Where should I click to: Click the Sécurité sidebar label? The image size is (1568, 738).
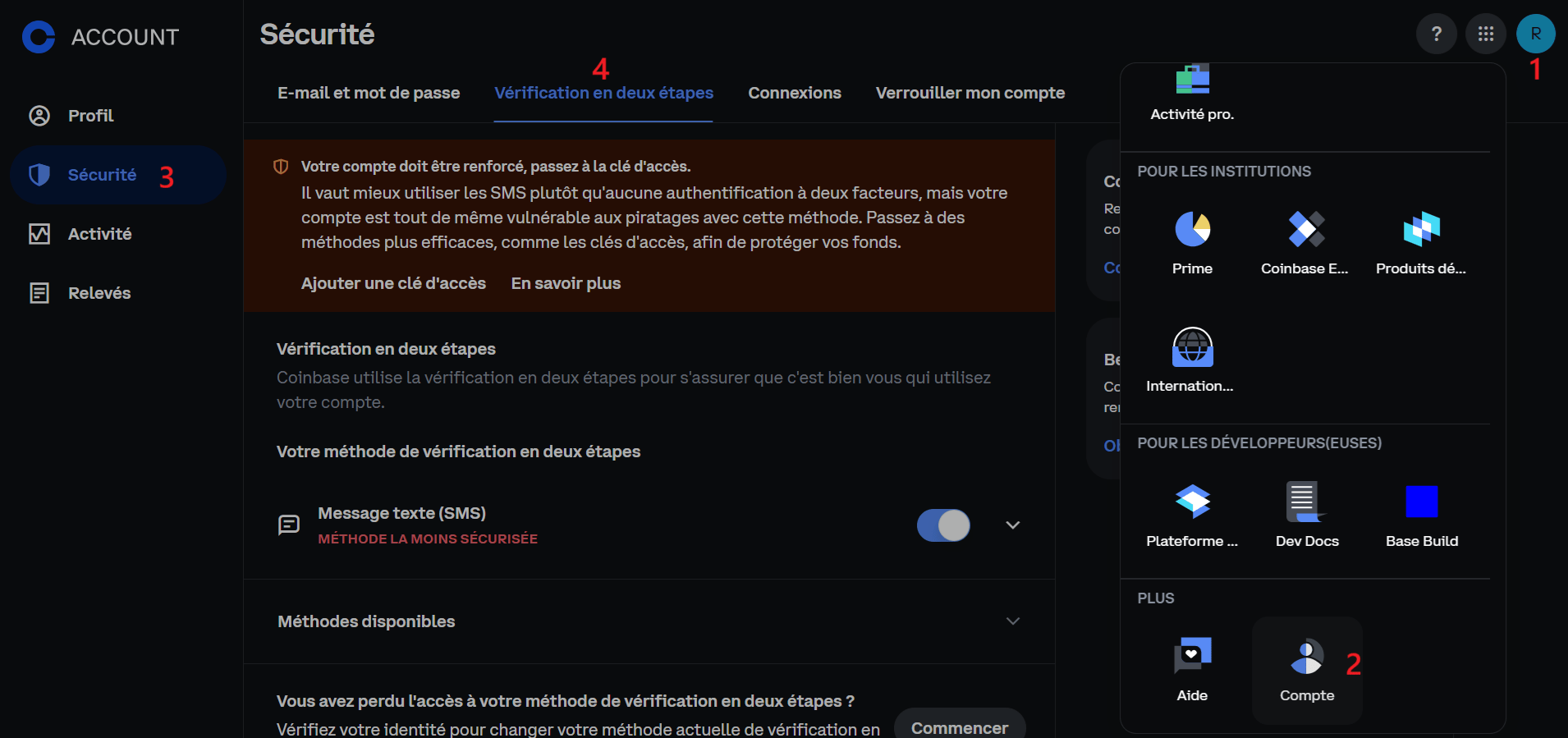[x=102, y=175]
